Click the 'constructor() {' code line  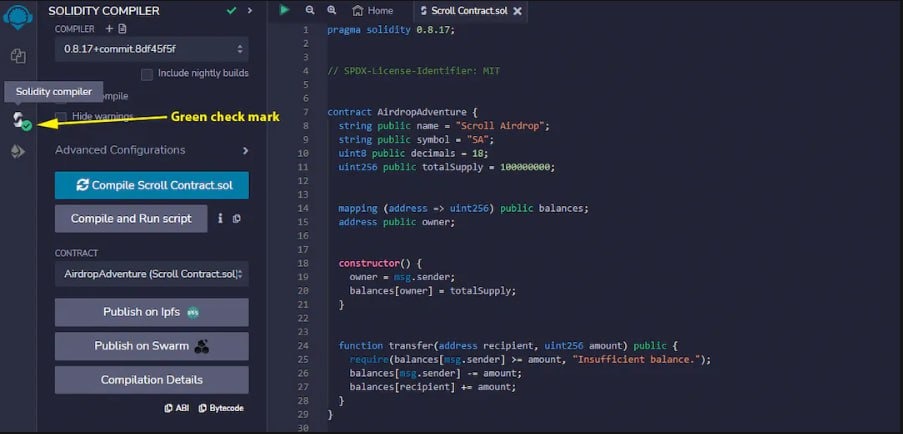(381, 263)
